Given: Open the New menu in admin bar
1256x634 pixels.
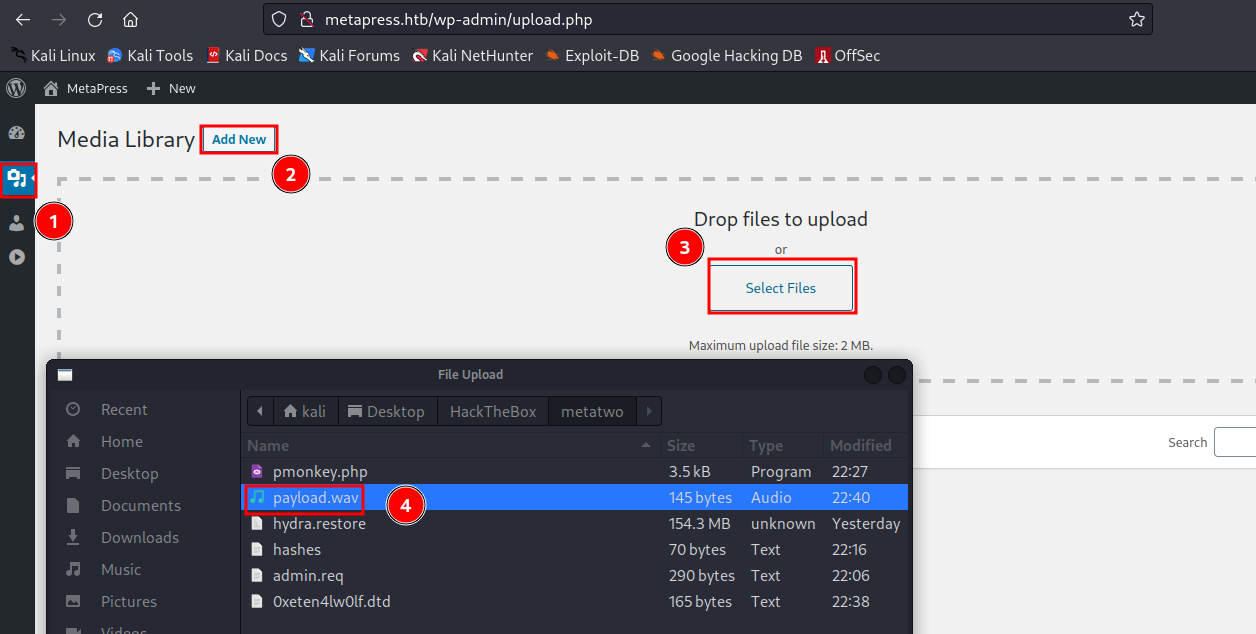Looking at the screenshot, I should pyautogui.click(x=171, y=88).
